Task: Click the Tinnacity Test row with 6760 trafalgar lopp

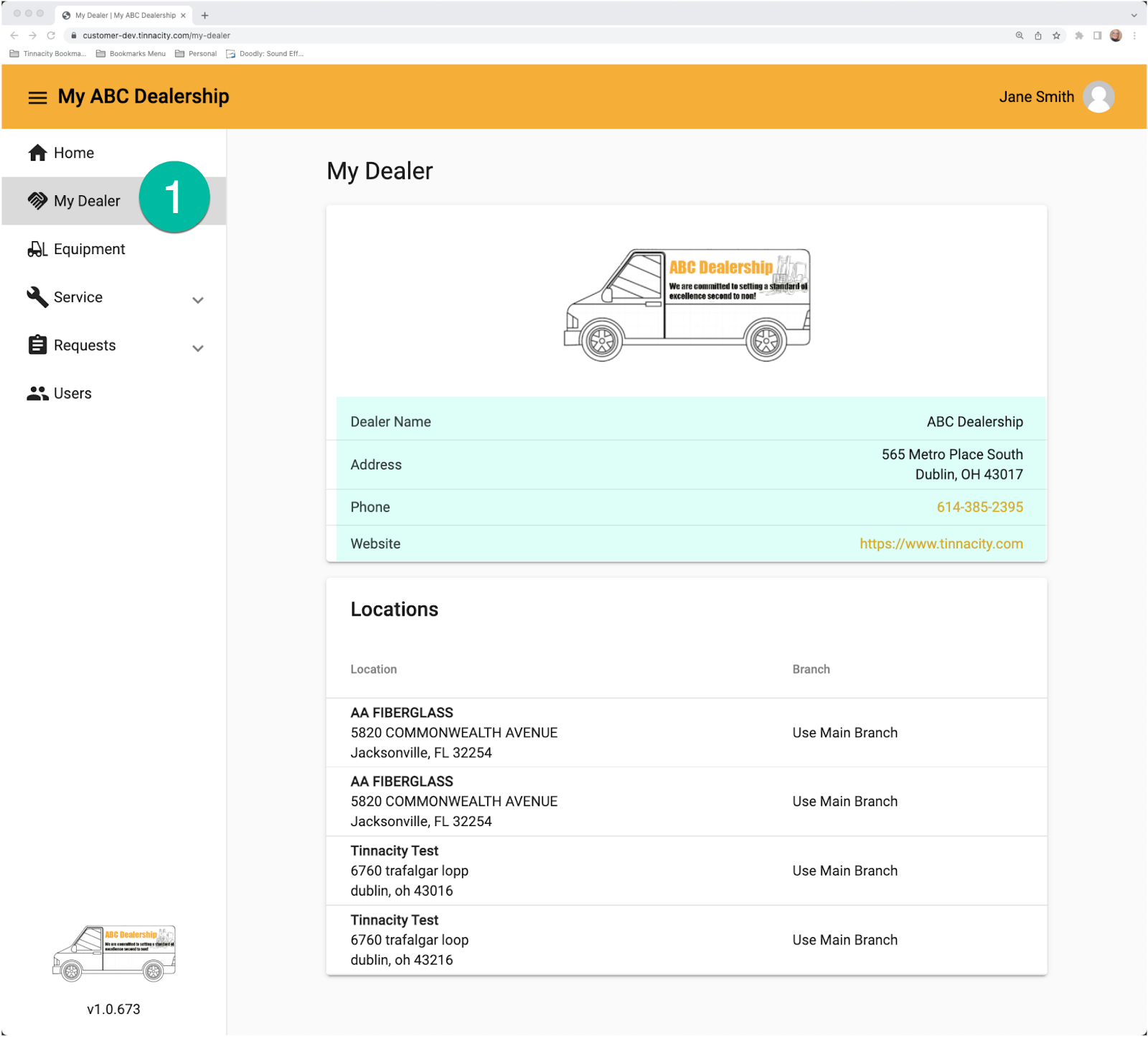Action: 687,871
